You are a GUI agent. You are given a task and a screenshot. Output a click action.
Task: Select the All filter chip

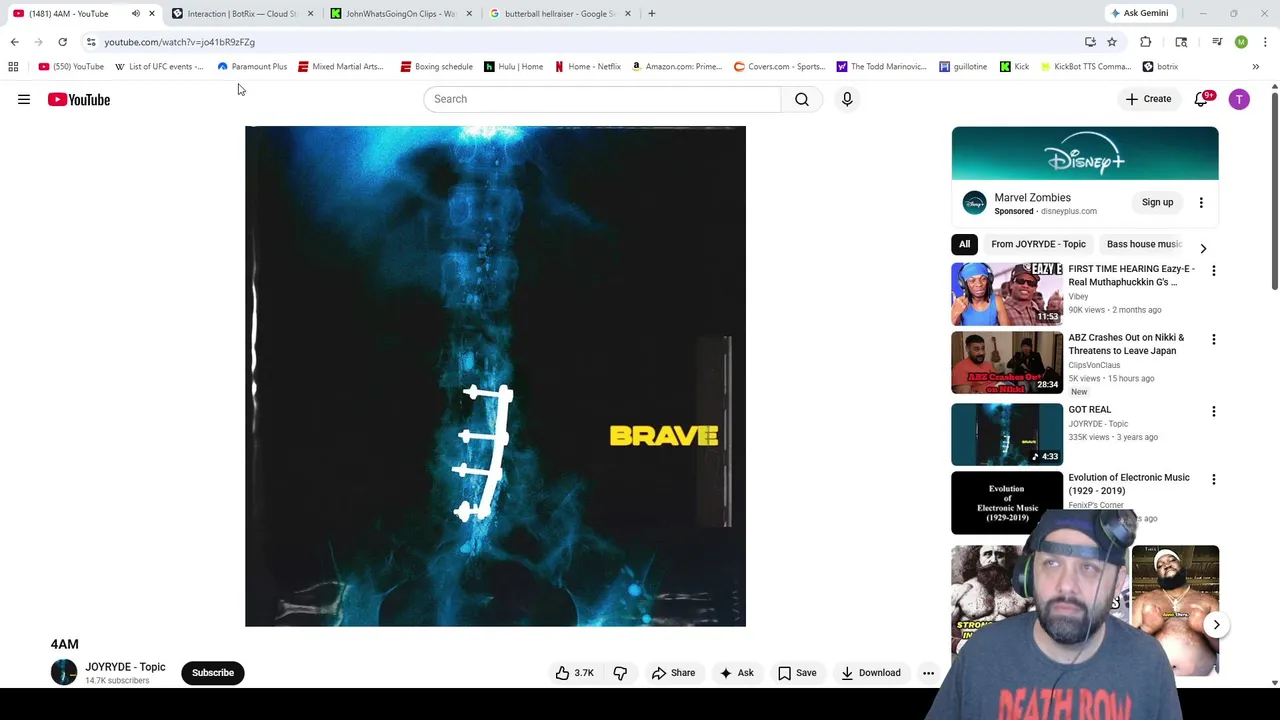(965, 244)
